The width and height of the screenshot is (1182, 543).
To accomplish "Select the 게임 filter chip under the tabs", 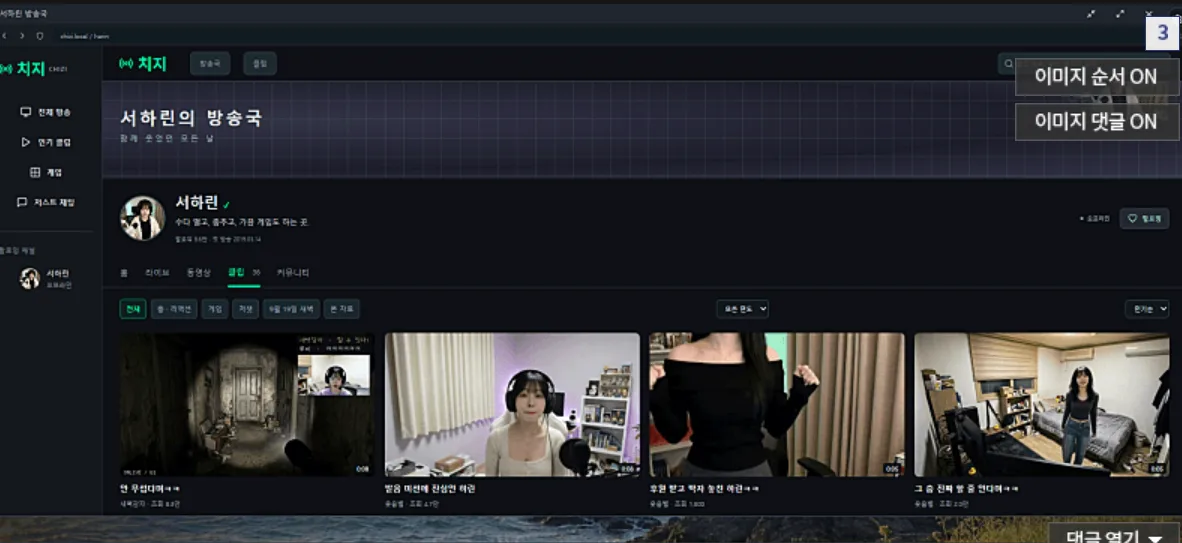I will point(215,308).
